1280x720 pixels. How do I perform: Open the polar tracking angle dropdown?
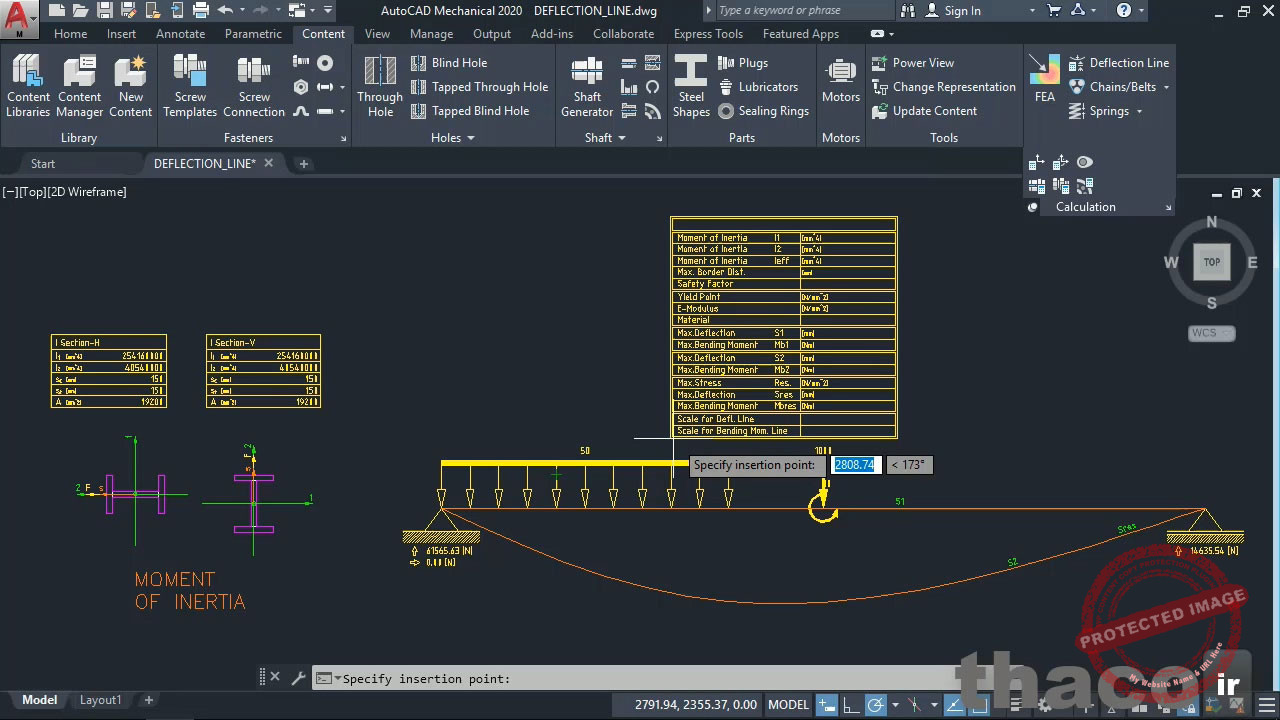coord(894,704)
